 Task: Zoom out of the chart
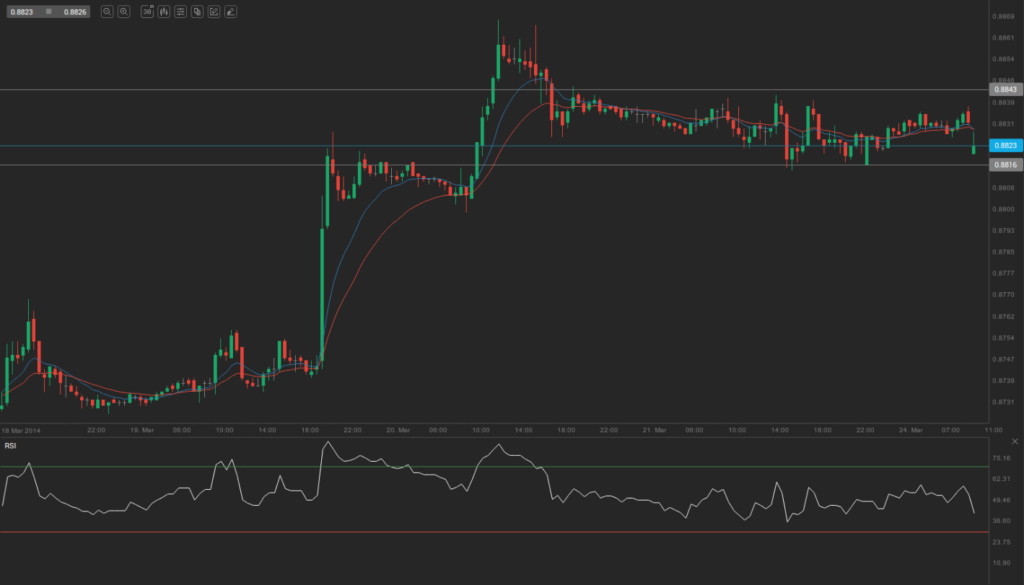tap(124, 12)
